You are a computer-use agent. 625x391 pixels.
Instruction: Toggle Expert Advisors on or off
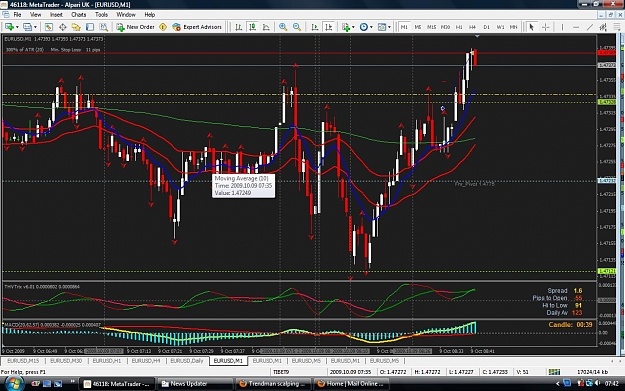click(x=197, y=27)
